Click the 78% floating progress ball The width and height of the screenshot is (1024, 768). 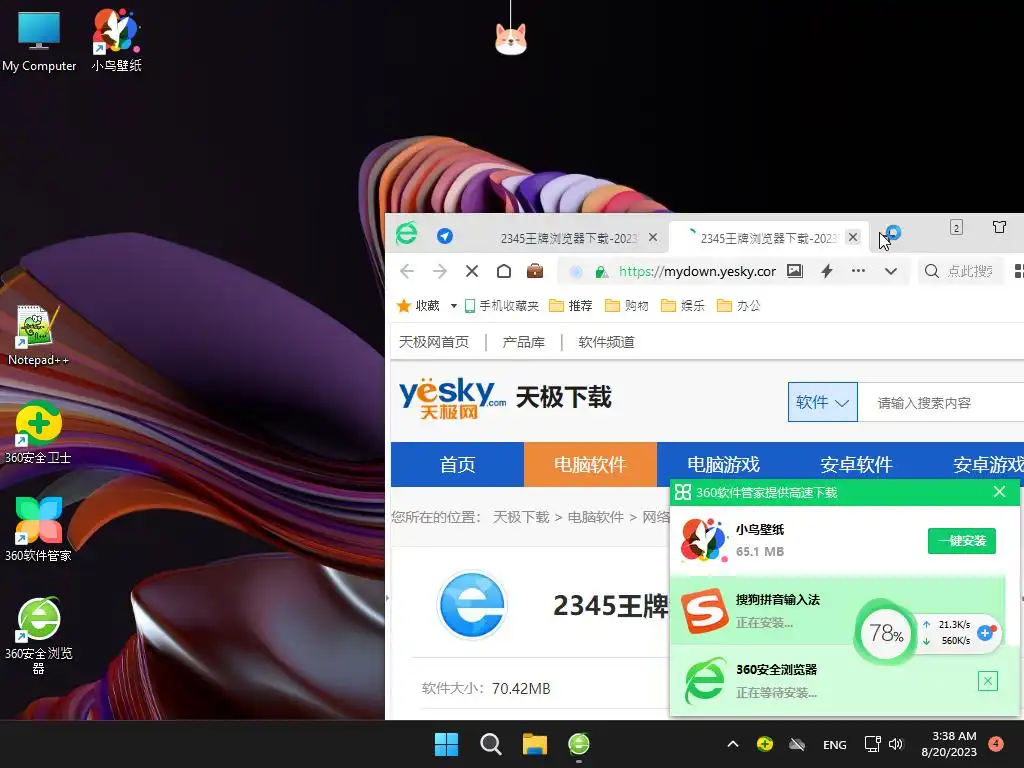pyautogui.click(x=886, y=632)
